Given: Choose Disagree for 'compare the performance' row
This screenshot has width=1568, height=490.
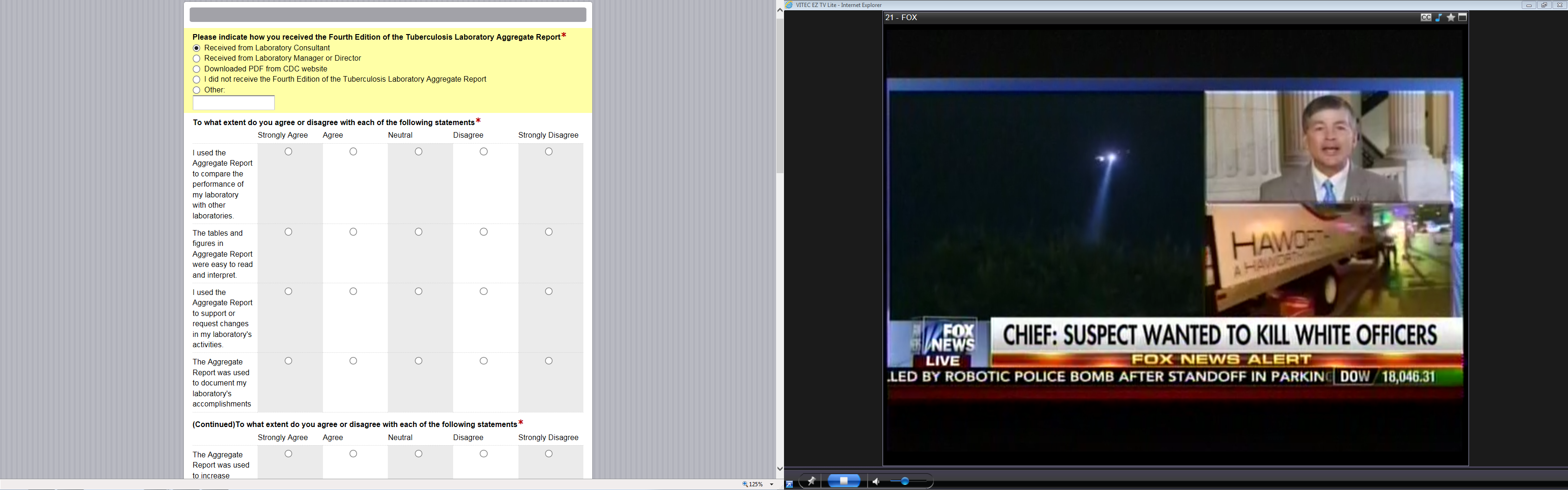Looking at the screenshot, I should (484, 152).
